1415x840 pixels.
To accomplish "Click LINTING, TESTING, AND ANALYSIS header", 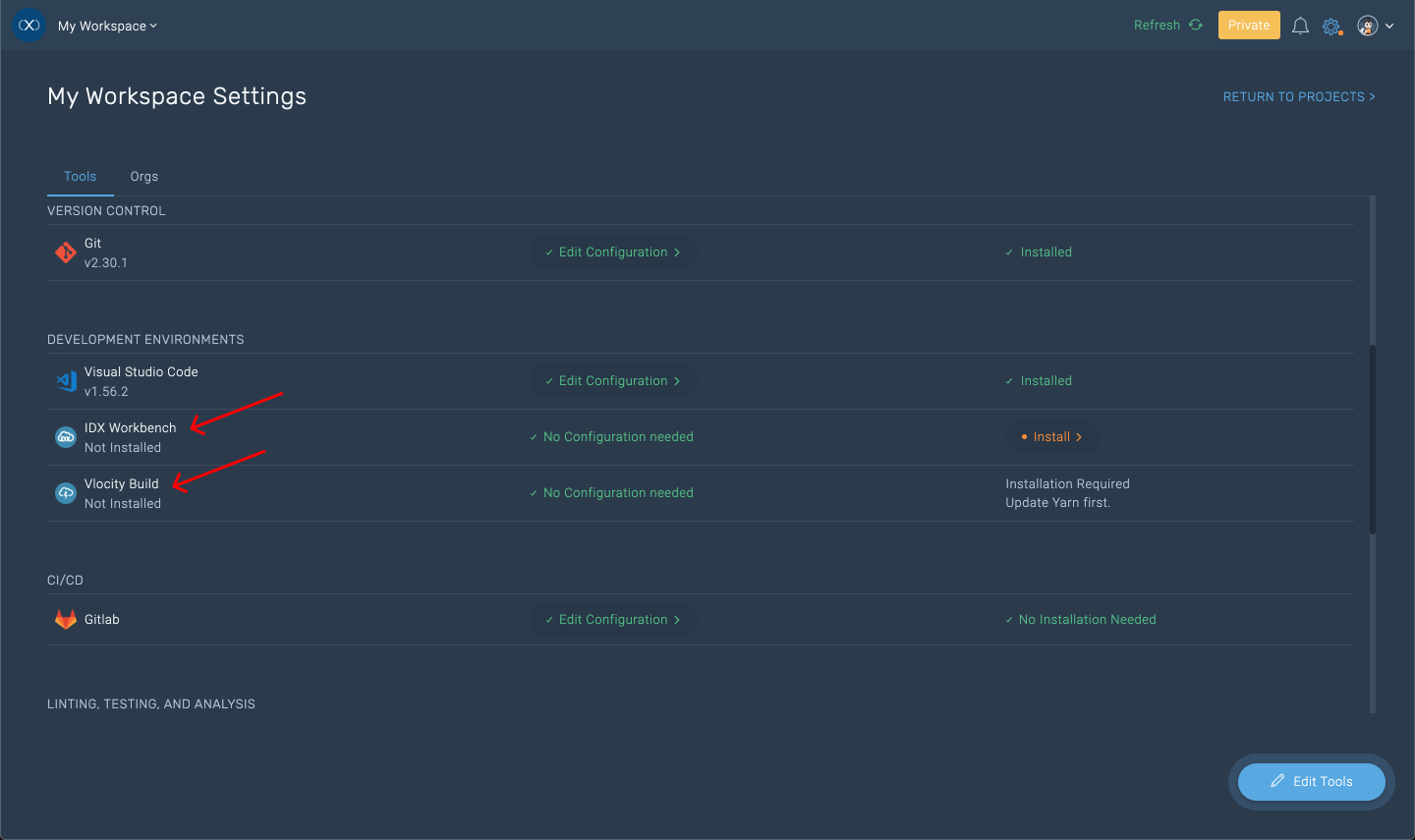I will 151,704.
